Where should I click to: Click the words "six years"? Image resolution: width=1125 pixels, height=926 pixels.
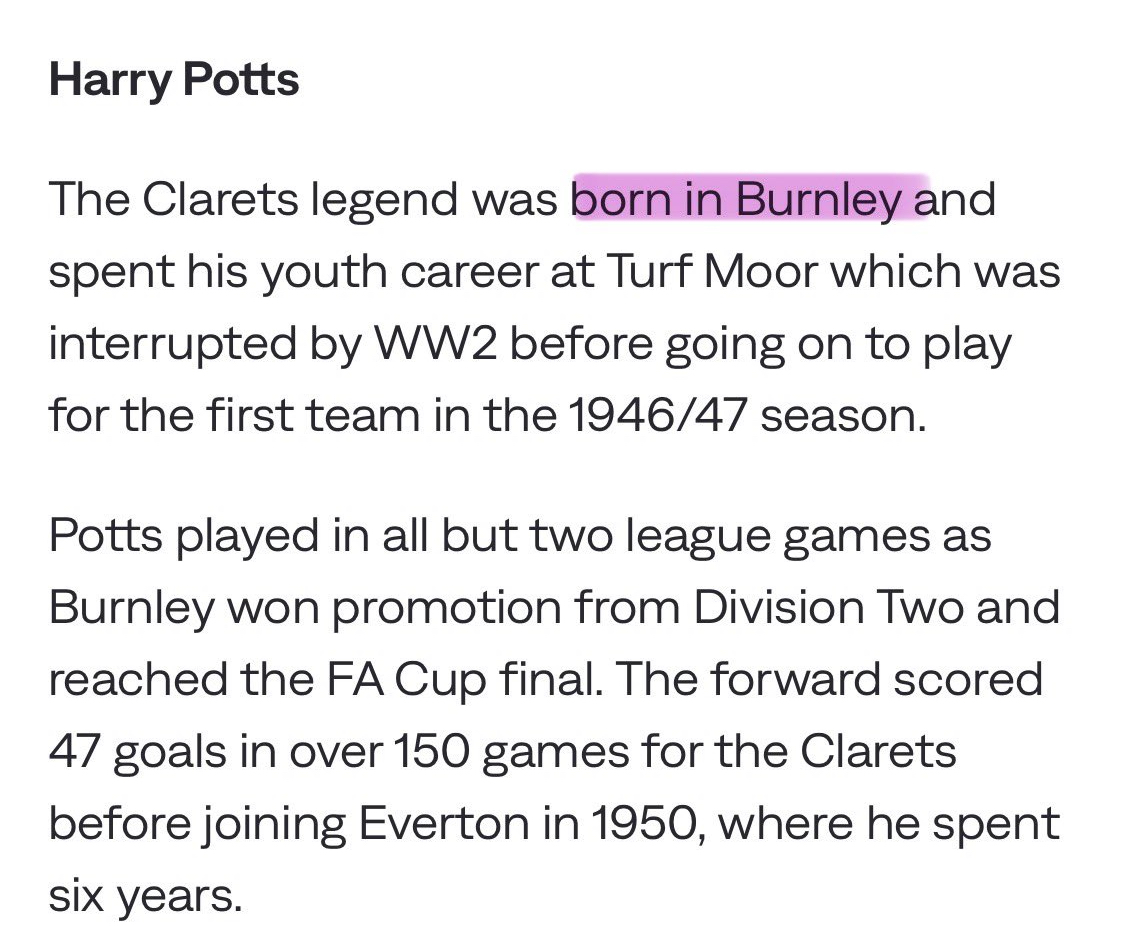tap(144, 895)
